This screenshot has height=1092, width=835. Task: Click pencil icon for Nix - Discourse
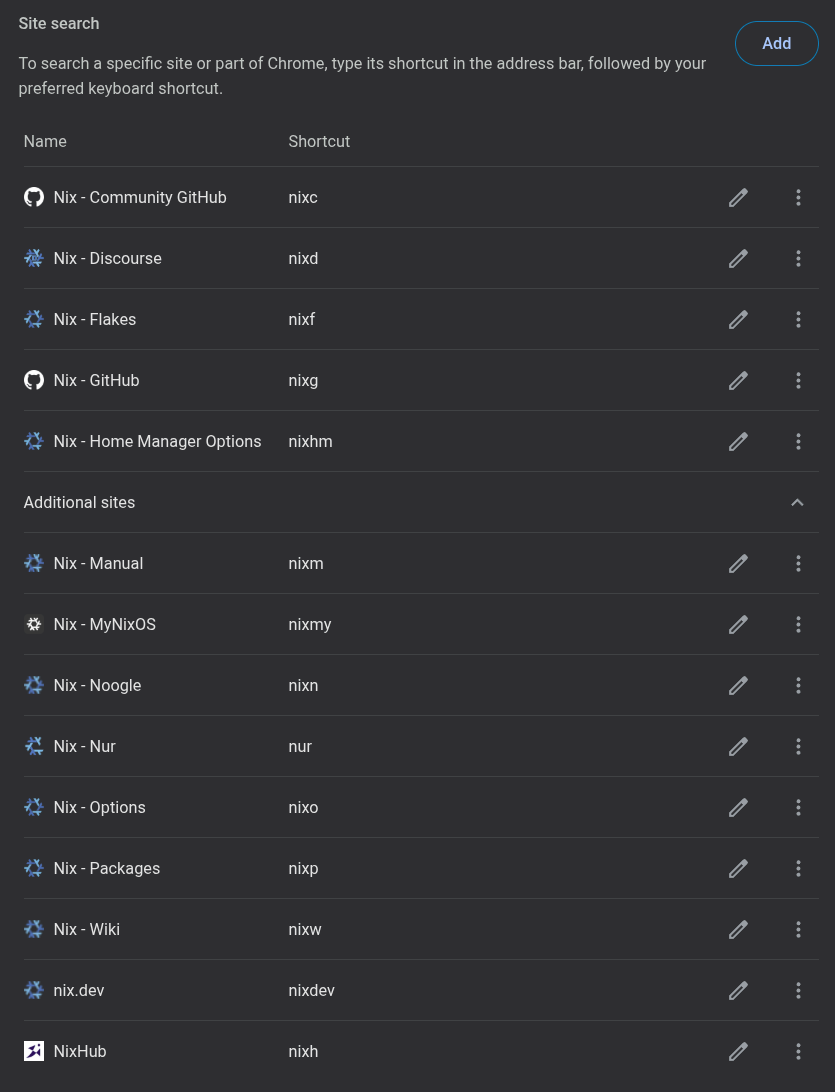tap(738, 258)
